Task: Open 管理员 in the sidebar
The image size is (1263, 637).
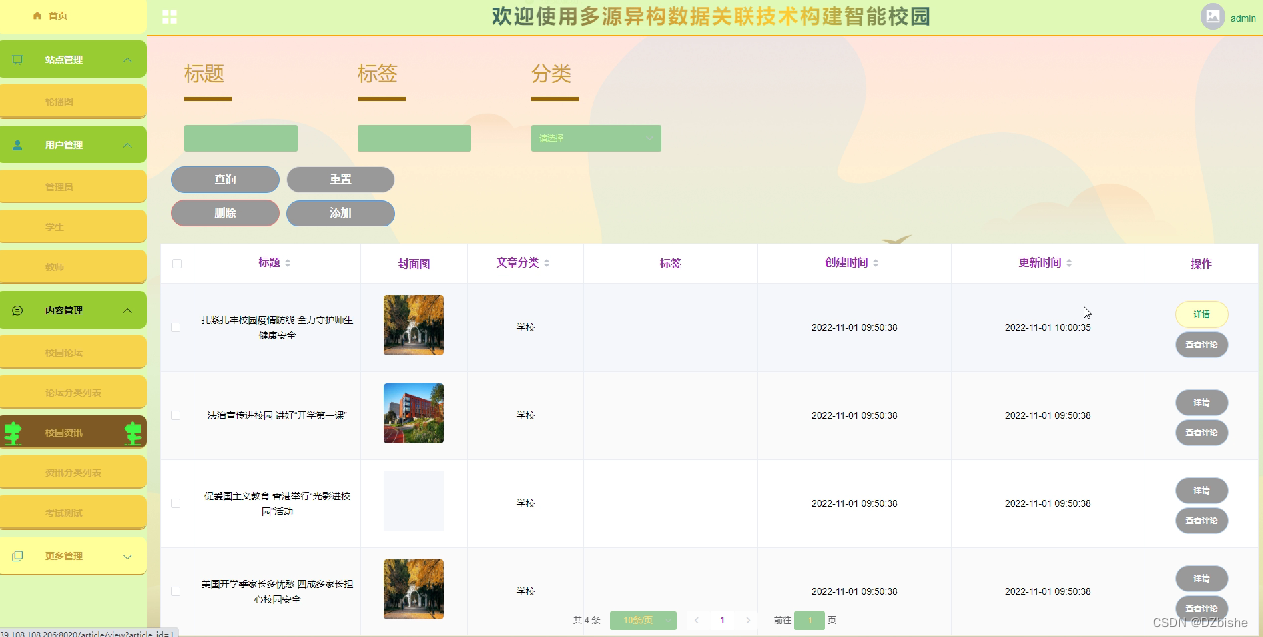Action: pos(73,187)
